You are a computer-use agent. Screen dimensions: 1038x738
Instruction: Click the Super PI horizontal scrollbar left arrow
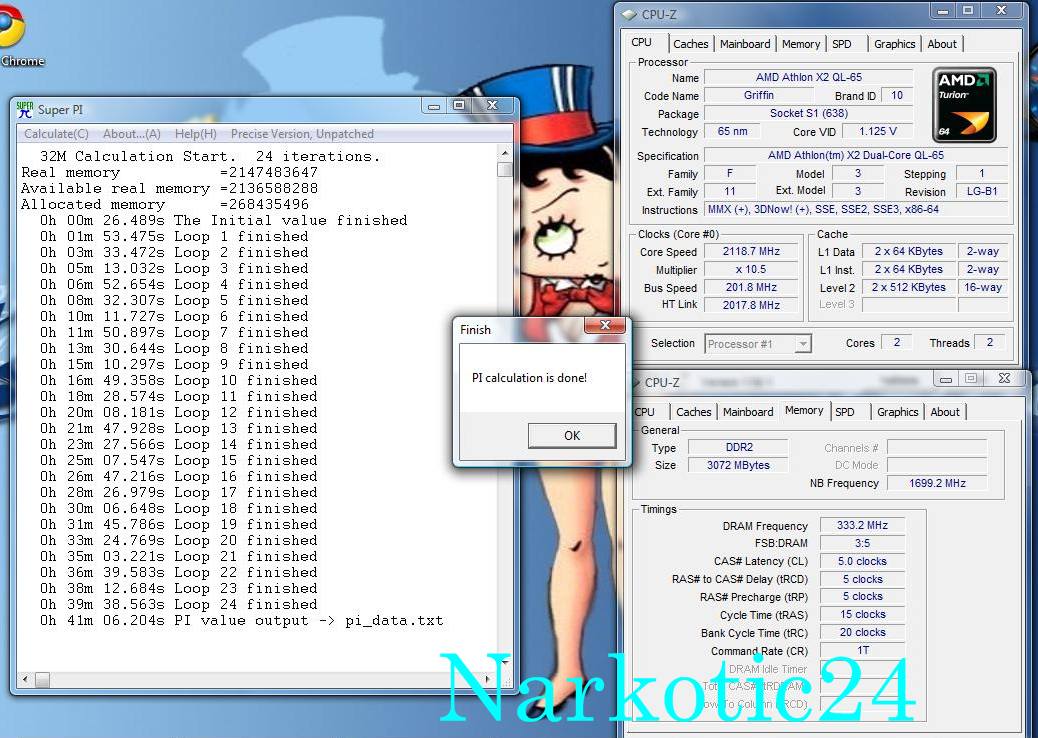(25, 679)
